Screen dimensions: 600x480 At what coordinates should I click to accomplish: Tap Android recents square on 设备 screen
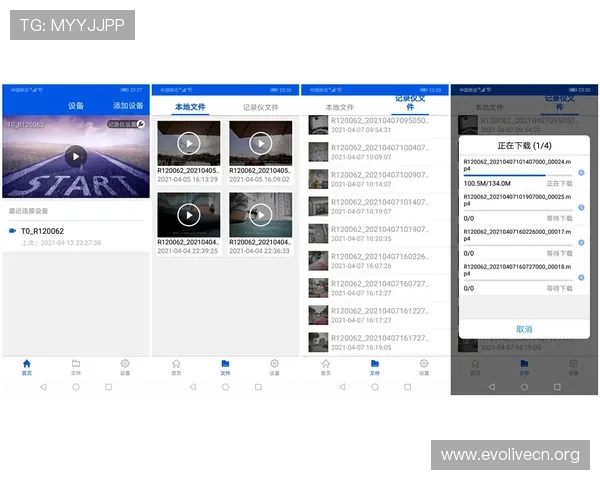109,387
